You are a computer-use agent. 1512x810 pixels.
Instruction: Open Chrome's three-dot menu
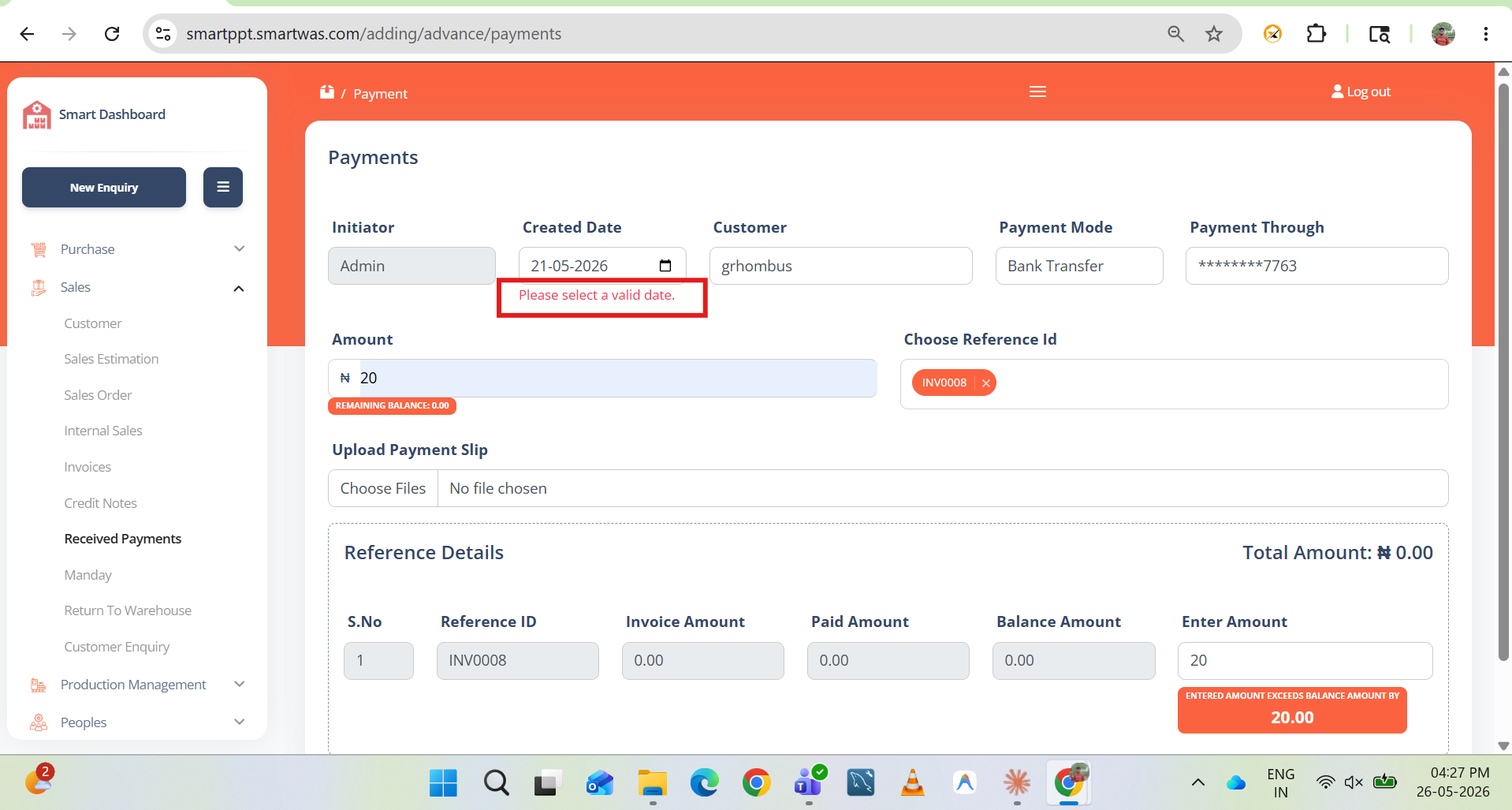click(1486, 34)
